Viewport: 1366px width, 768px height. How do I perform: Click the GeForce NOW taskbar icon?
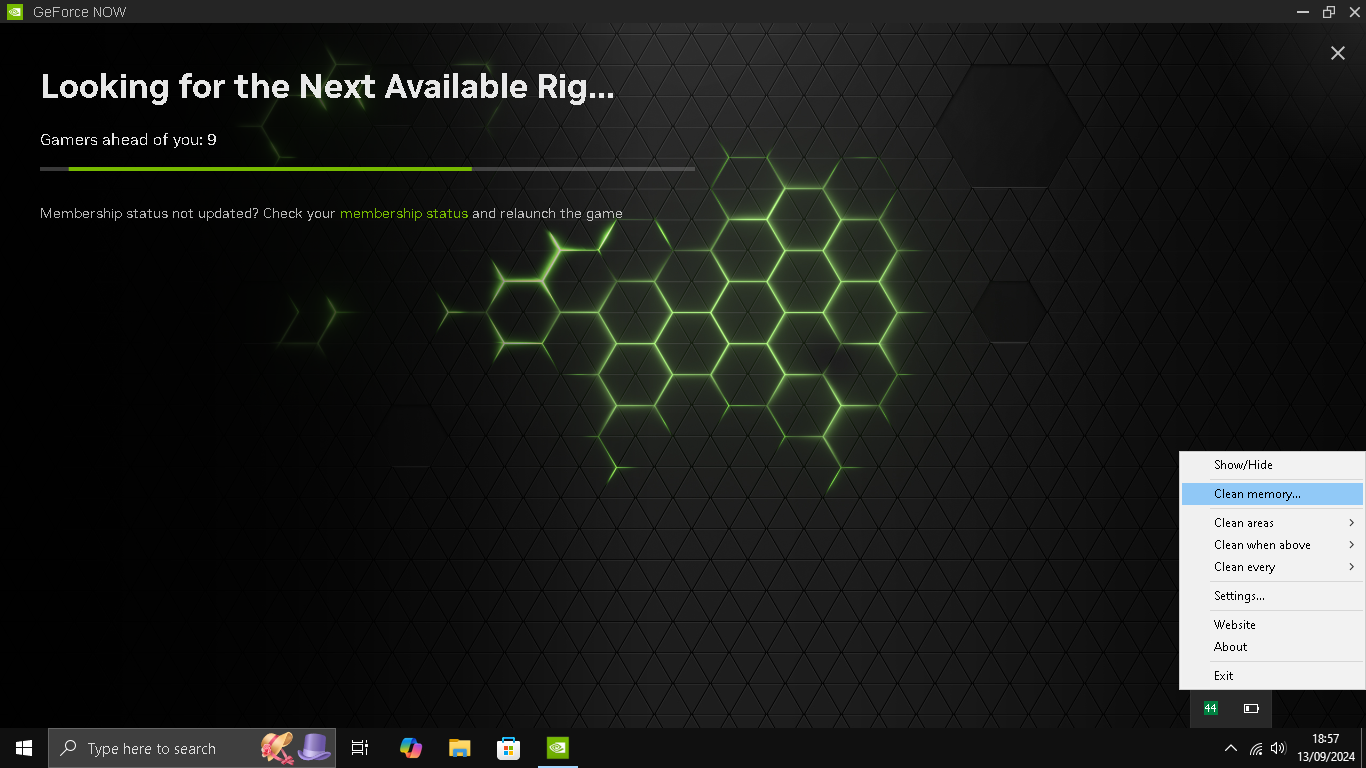tap(557, 748)
